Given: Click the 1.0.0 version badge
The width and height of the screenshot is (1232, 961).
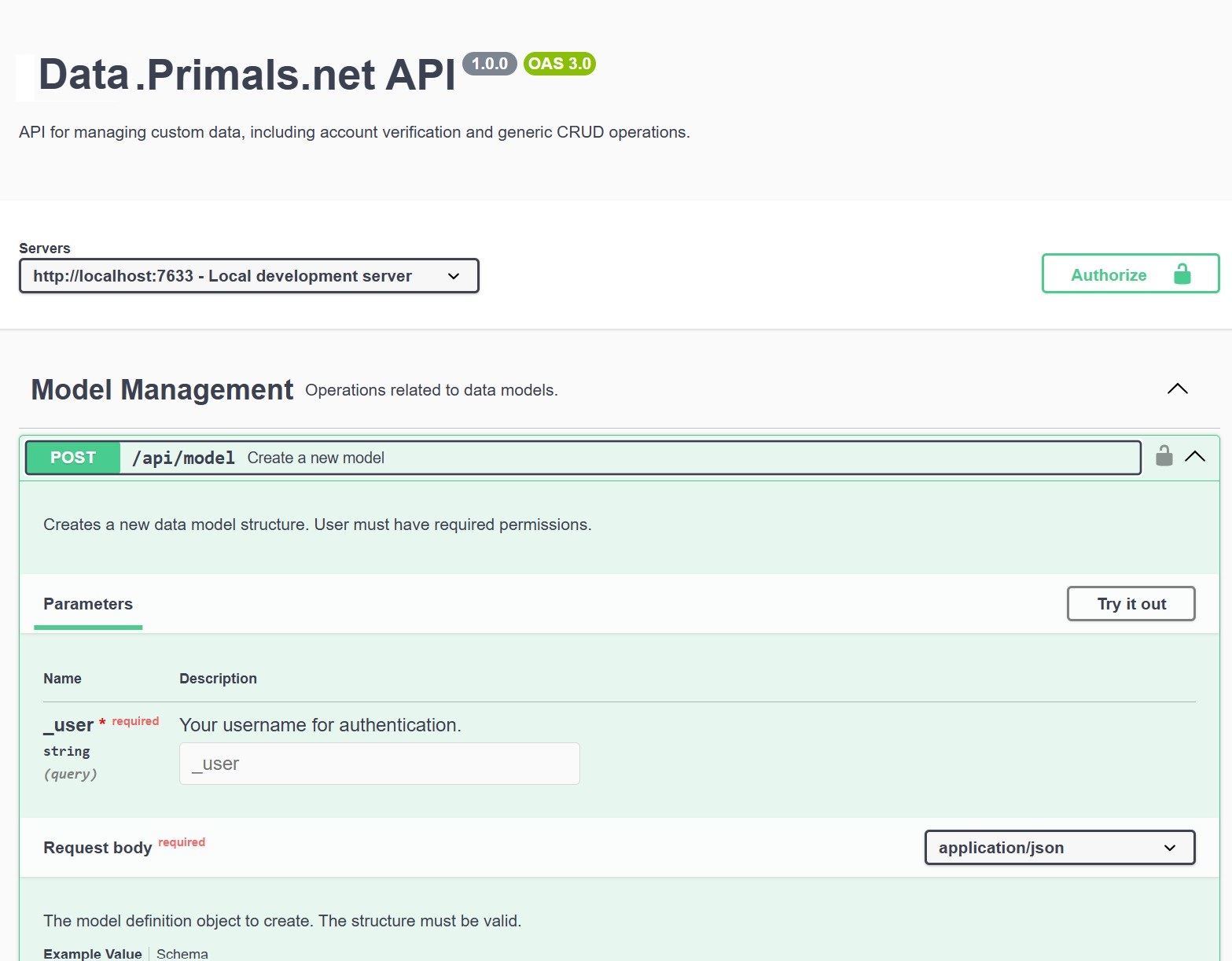Looking at the screenshot, I should coord(489,64).
